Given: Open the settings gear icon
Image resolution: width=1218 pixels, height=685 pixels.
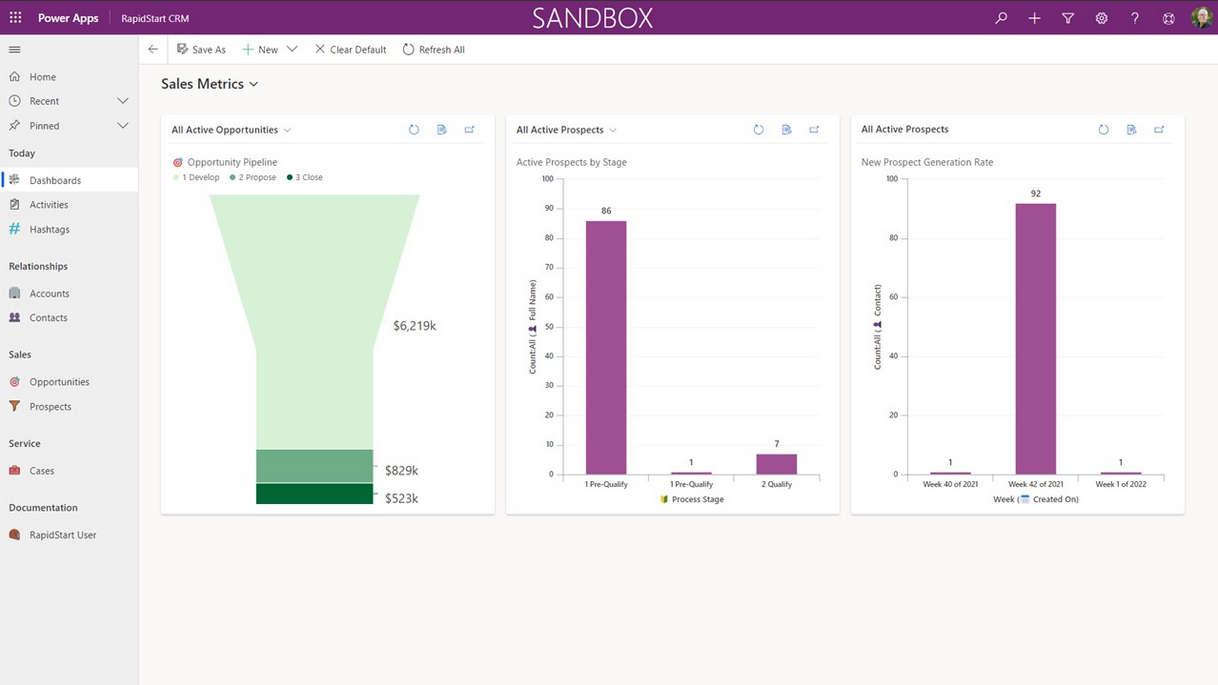Looking at the screenshot, I should click(1101, 18).
